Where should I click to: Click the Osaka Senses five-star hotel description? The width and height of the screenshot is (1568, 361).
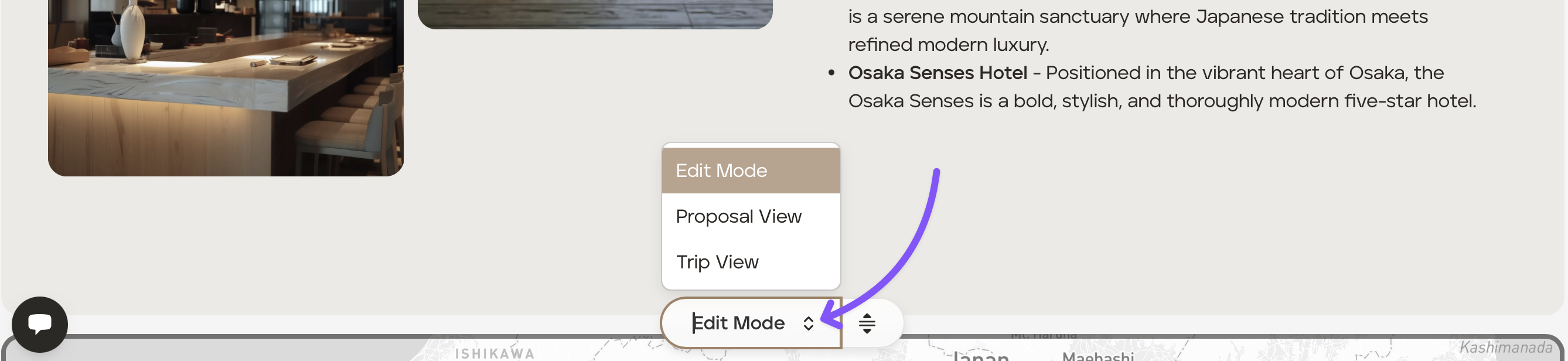[x=1162, y=87]
